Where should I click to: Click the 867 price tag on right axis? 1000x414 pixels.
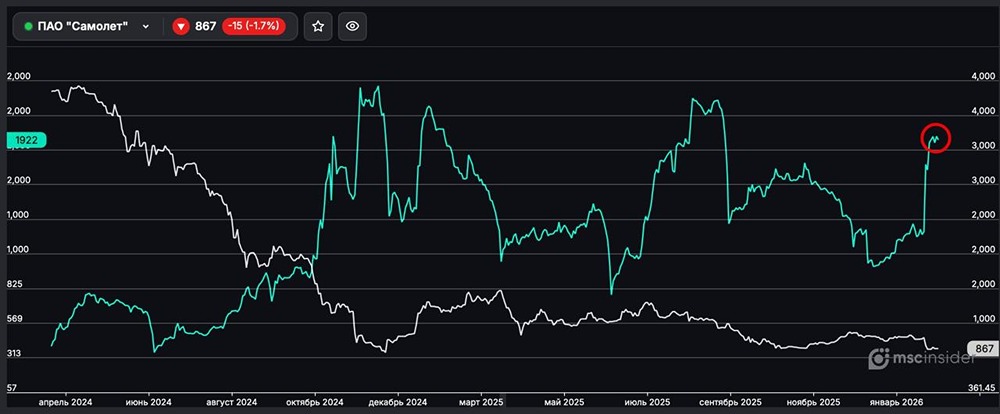[x=982, y=348]
